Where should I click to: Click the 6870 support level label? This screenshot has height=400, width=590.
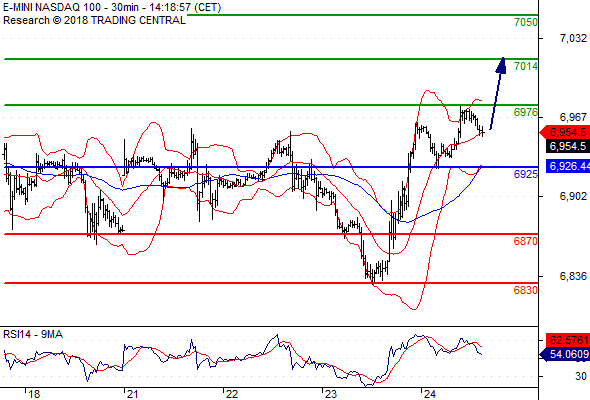526,241
